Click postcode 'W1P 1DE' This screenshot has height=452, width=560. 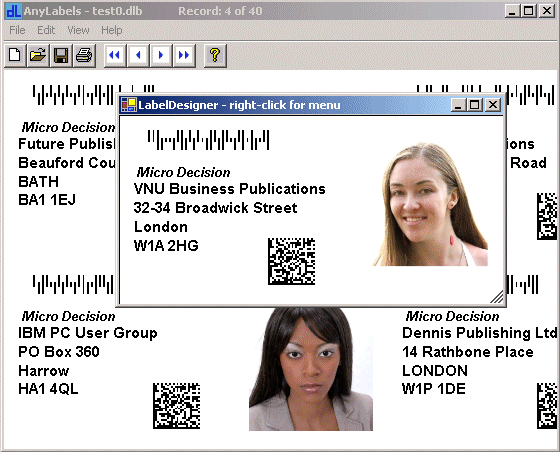[x=434, y=389]
